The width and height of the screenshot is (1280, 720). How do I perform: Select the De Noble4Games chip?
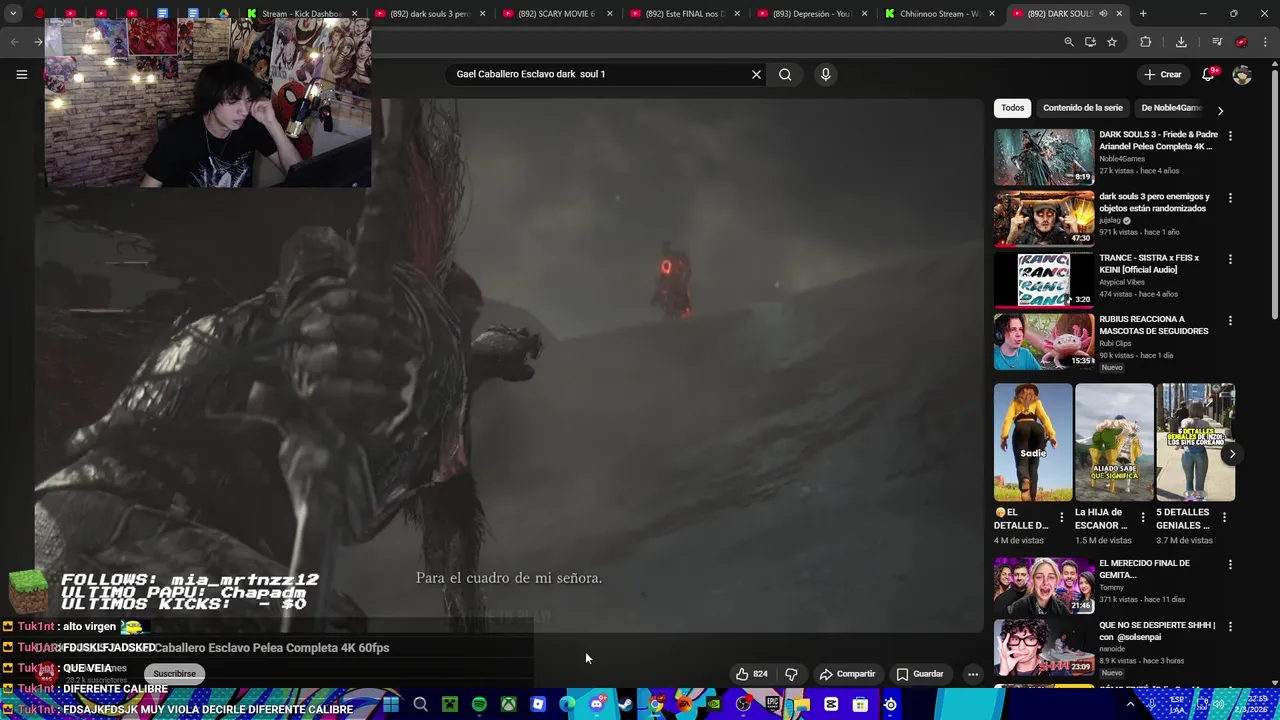[x=1171, y=108]
